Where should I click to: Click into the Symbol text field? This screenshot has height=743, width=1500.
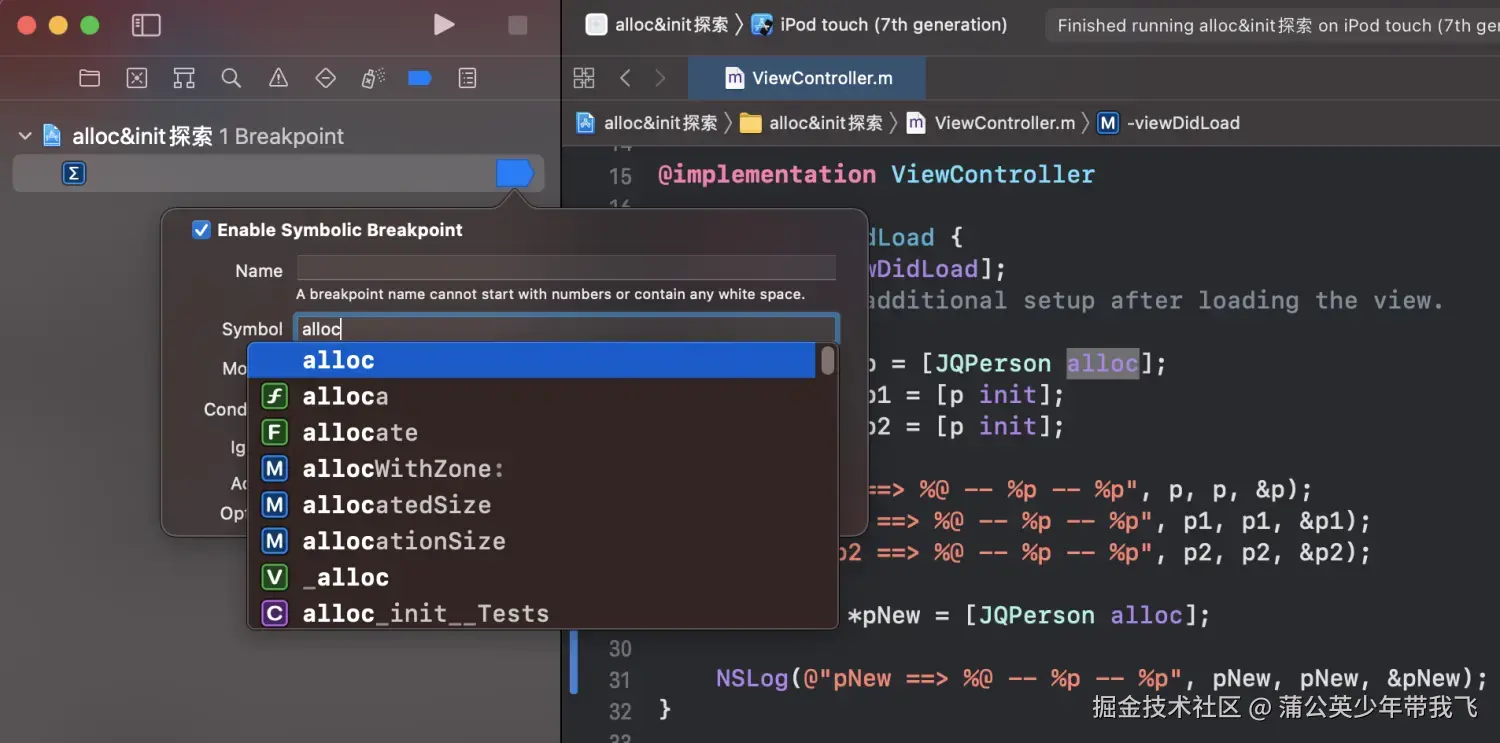566,329
